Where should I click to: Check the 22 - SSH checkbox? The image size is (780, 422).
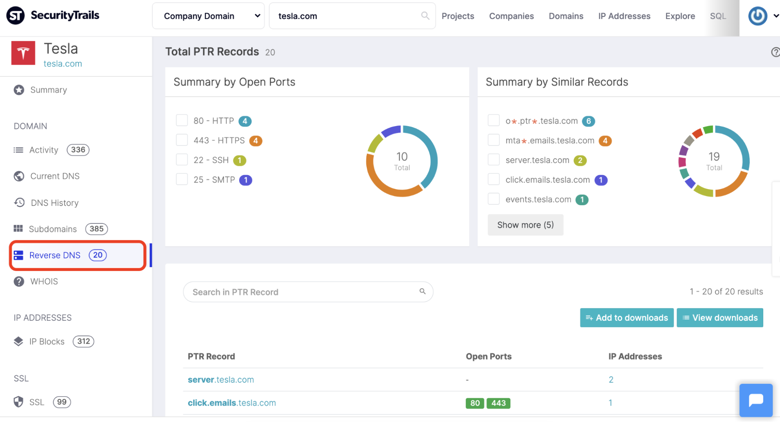[x=182, y=160]
